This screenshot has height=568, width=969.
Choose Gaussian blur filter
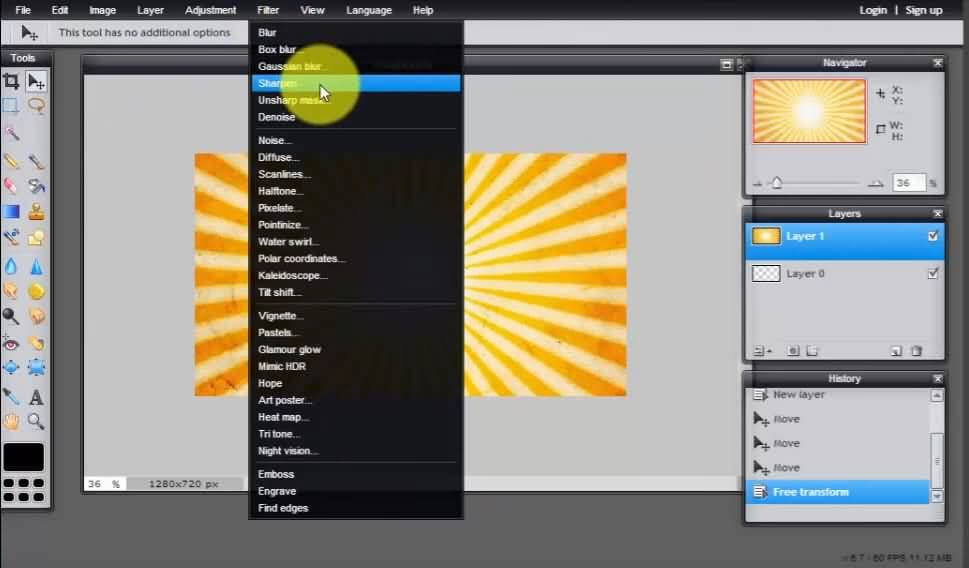tap(356, 66)
